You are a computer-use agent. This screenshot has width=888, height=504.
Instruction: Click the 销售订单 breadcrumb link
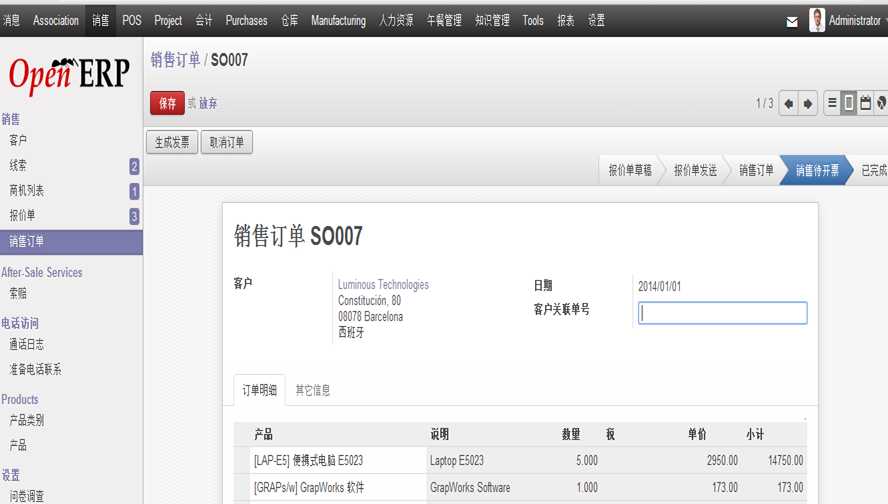[176, 59]
